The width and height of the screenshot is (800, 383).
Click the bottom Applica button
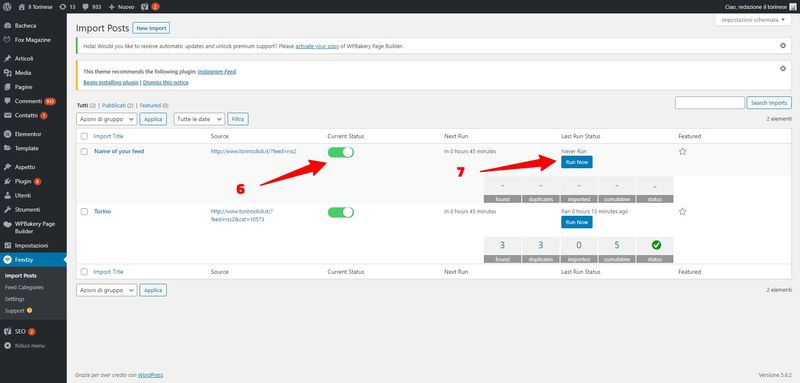153,290
